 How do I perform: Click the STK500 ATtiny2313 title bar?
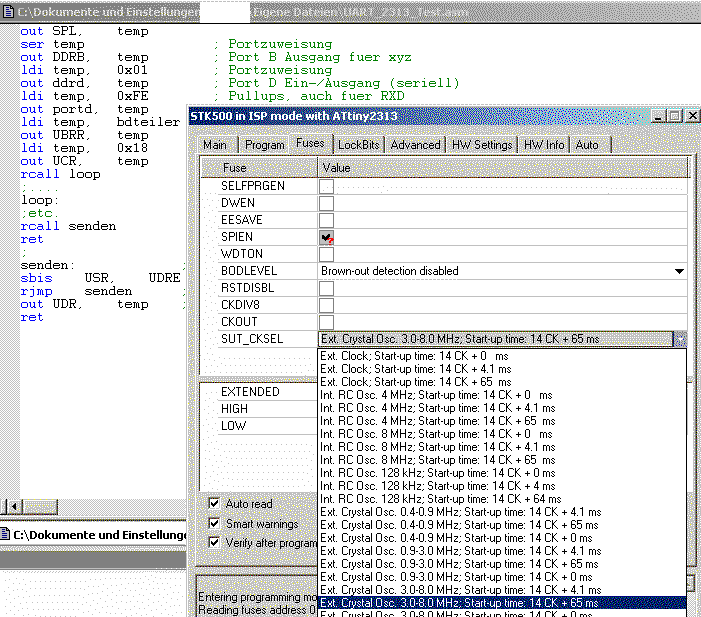click(418, 116)
